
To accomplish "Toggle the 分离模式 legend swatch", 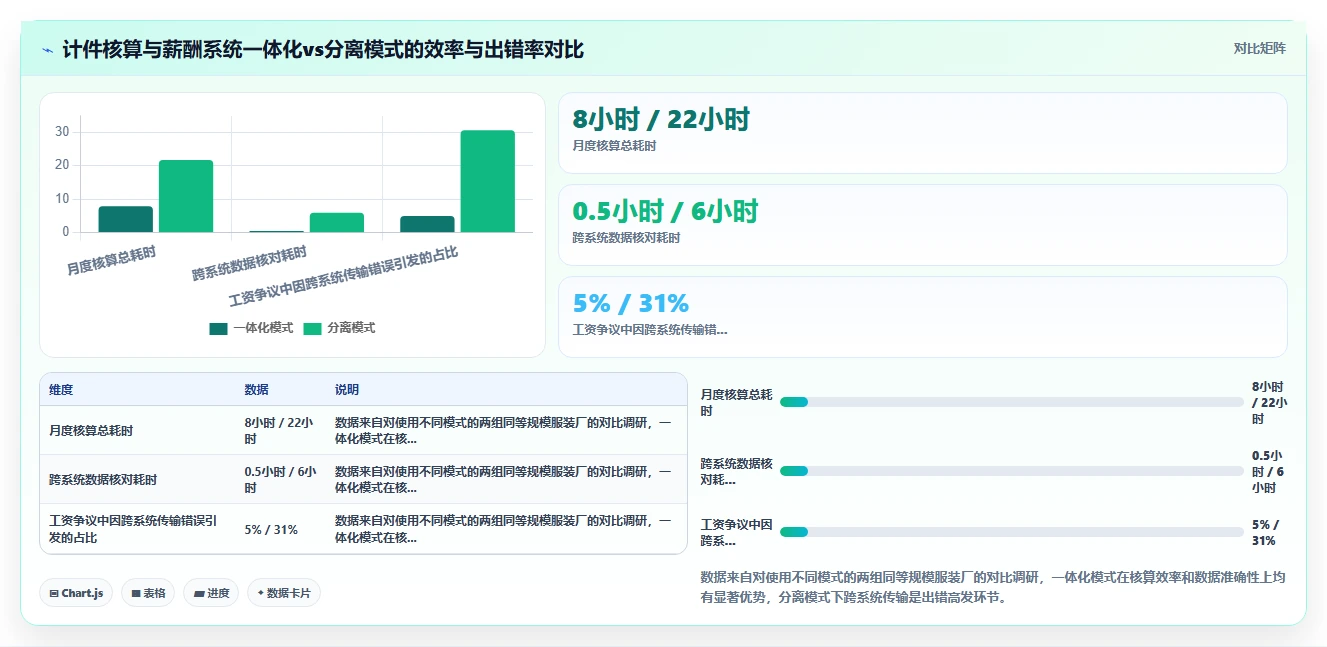I will pos(312,328).
